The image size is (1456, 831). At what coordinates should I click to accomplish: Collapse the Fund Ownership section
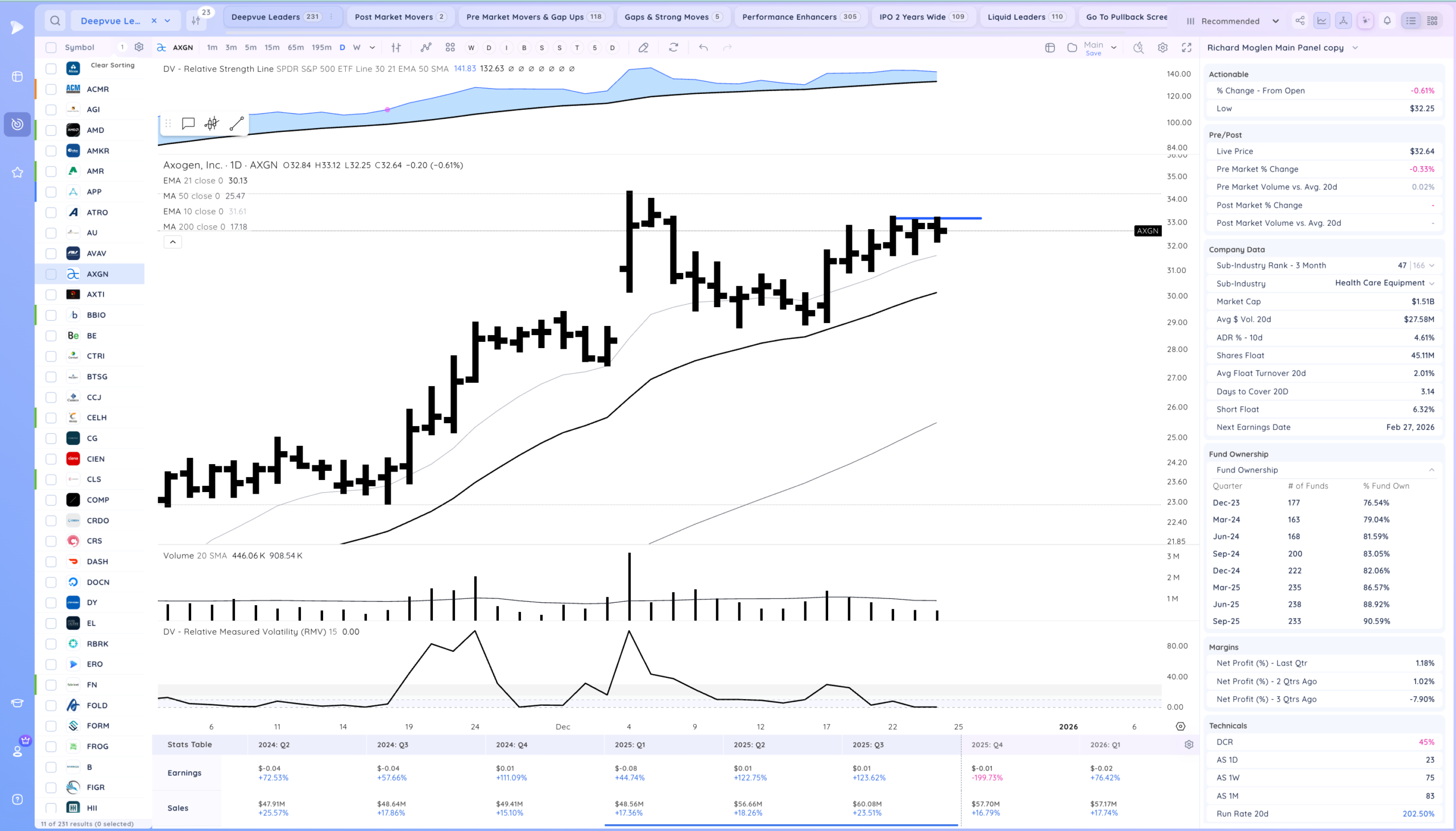(x=1431, y=470)
